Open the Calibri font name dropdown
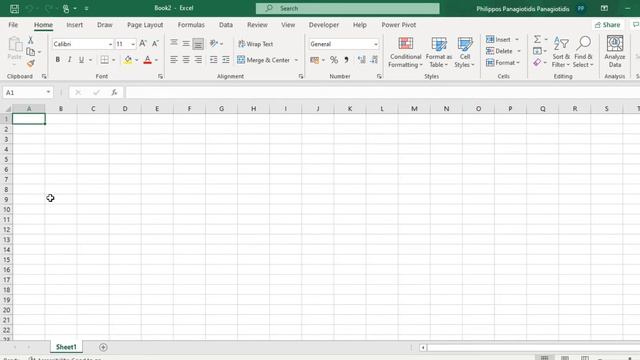640x360 pixels. pyautogui.click(x=110, y=44)
